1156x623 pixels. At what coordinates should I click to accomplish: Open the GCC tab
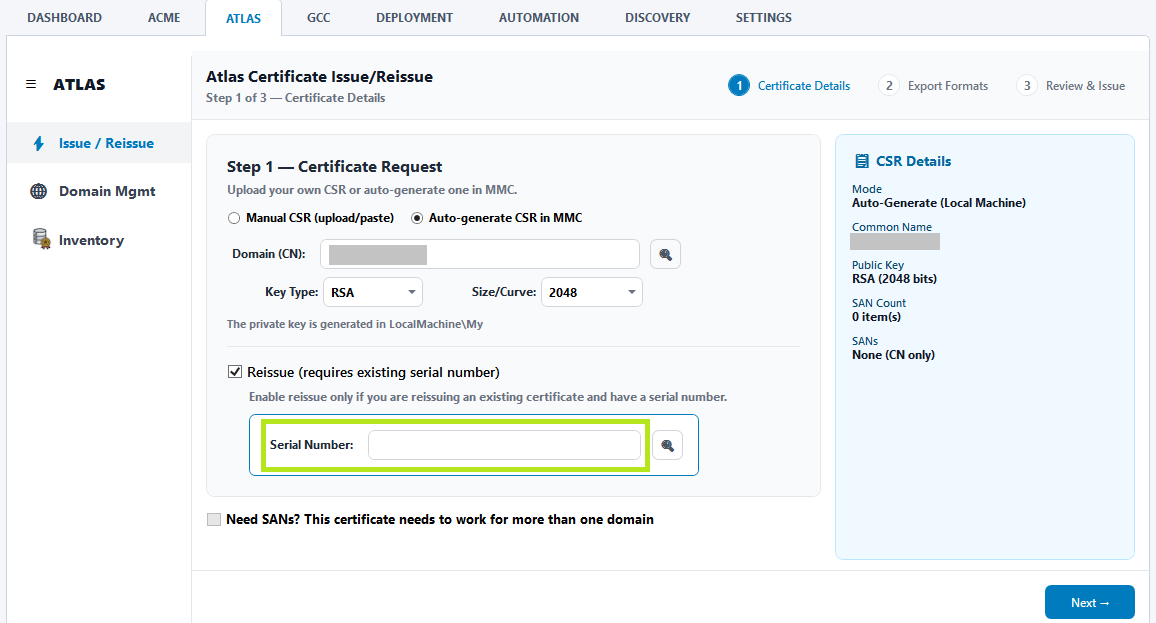point(318,18)
